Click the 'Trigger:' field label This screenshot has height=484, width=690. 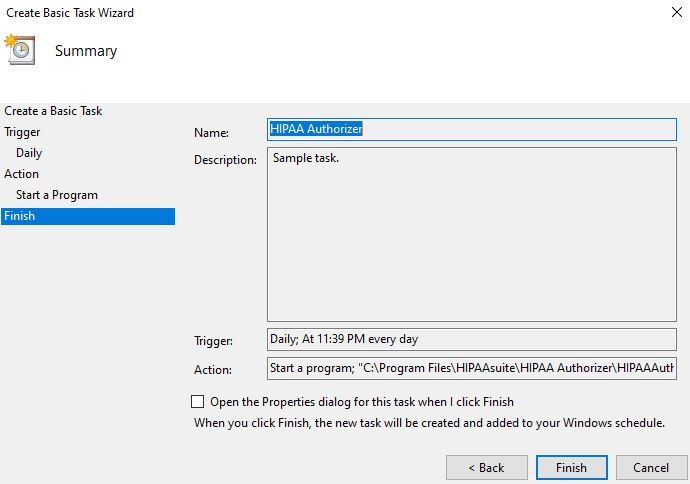coord(213,341)
